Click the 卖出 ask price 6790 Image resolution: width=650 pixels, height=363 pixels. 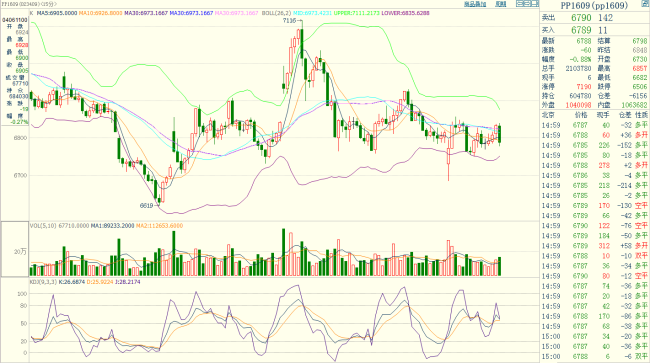(x=581, y=18)
